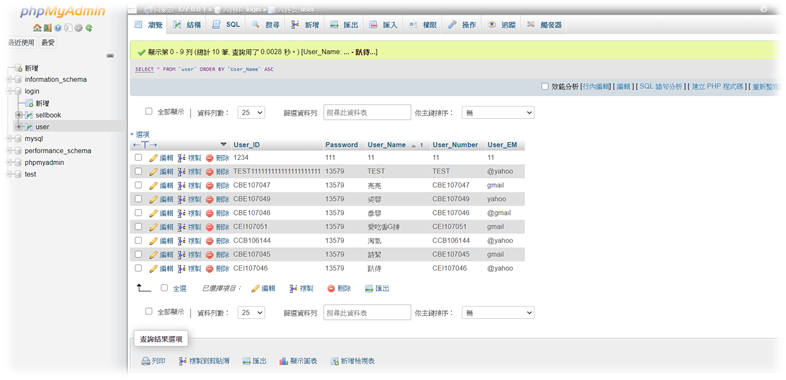
Task: Switch to the 搜尋 (Search) tab
Action: (266, 25)
